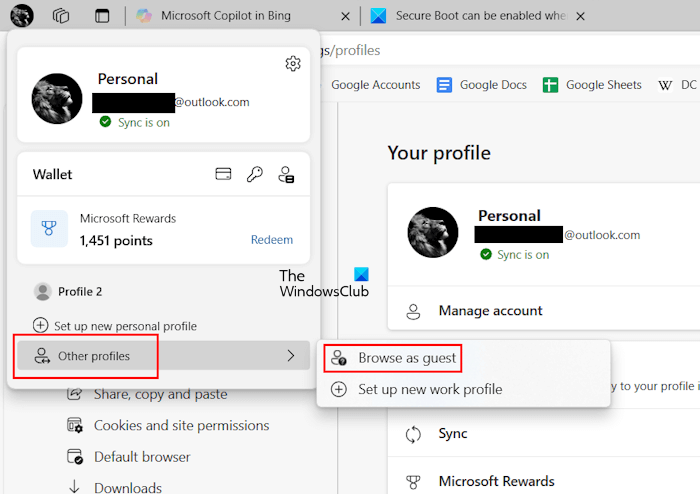Click the Your profile heading

(439, 153)
